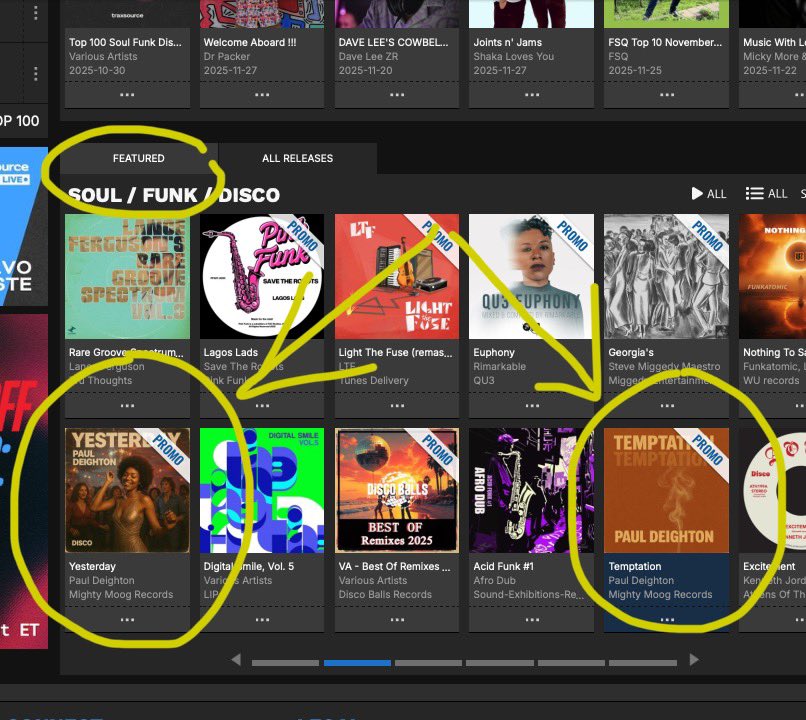Open options menu for FSQ Top 10 November chart
Screen dimensions: 806x720
667,95
